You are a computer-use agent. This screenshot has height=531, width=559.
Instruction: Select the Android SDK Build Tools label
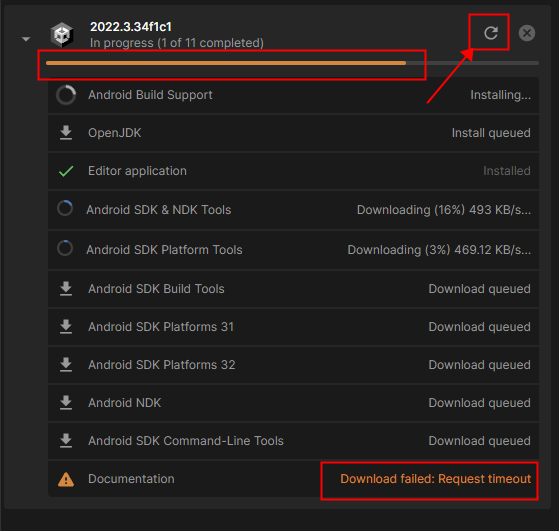pyautogui.click(x=156, y=289)
